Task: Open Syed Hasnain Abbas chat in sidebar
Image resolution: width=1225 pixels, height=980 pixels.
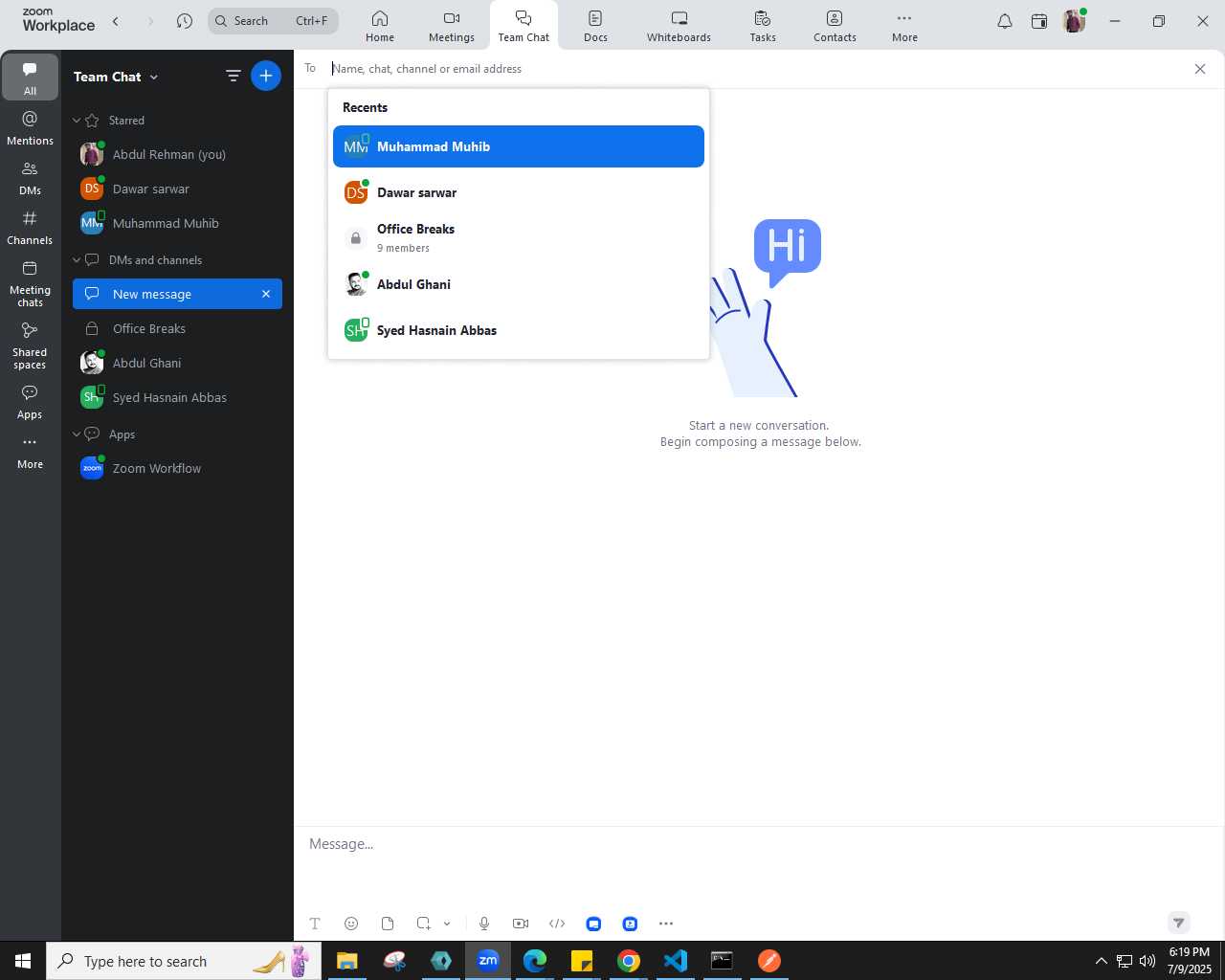Action: [177, 397]
